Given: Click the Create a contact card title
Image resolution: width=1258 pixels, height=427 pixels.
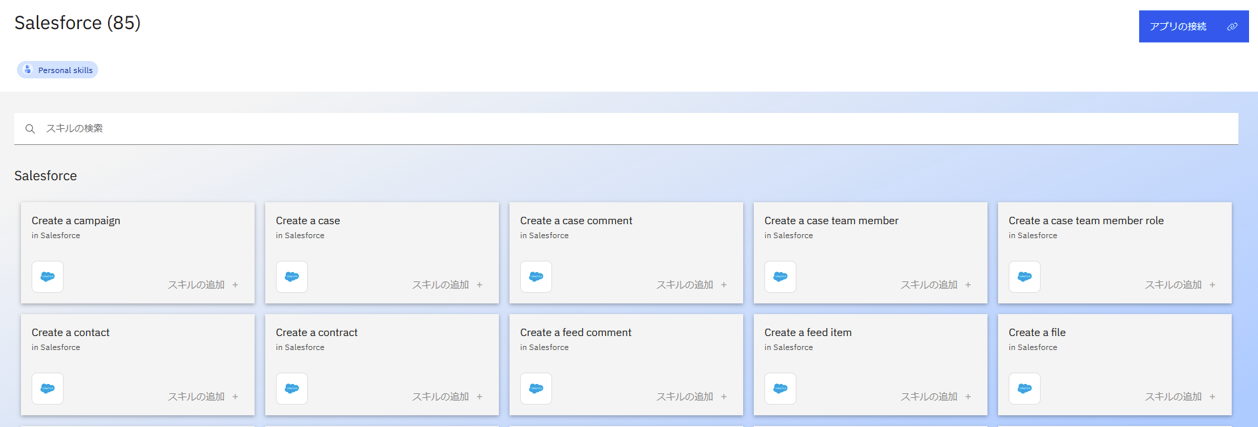Looking at the screenshot, I should 70,333.
